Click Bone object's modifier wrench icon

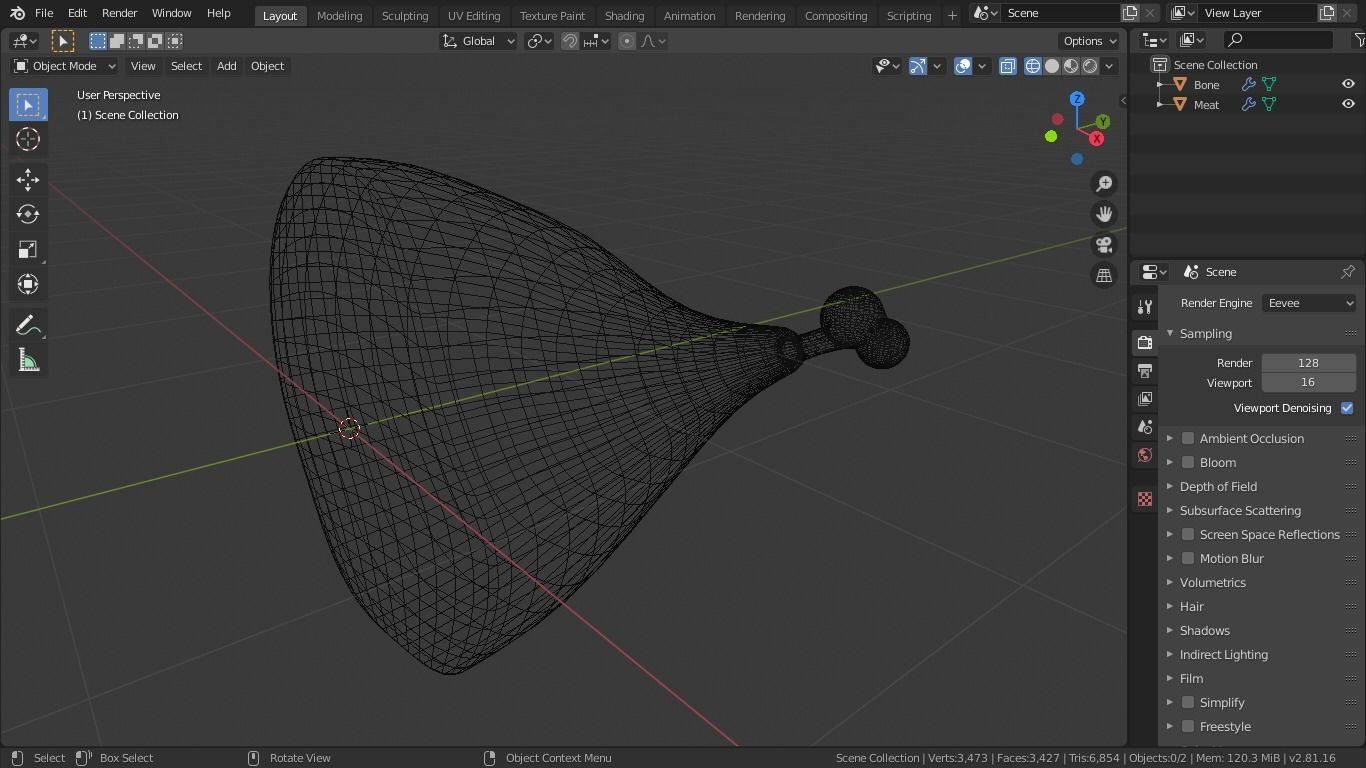(1249, 85)
